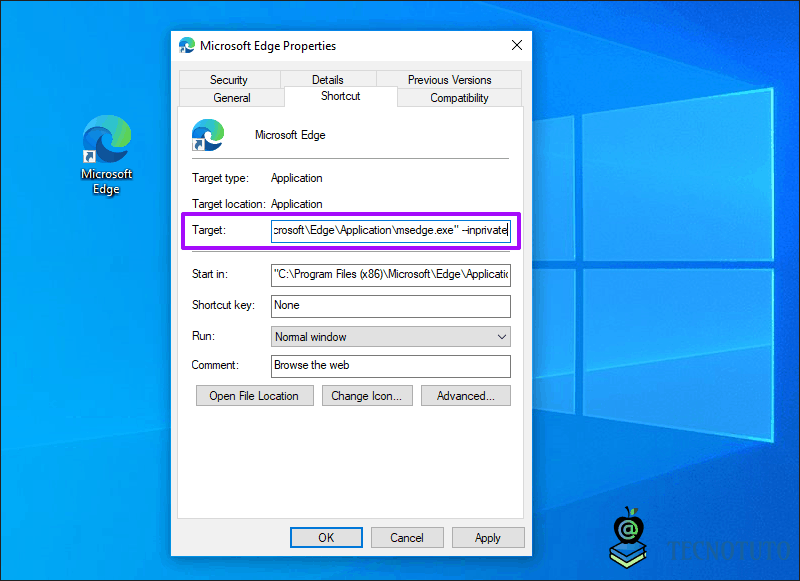The image size is (800, 581).
Task: Open the Advanced... shortcut options
Action: point(466,396)
